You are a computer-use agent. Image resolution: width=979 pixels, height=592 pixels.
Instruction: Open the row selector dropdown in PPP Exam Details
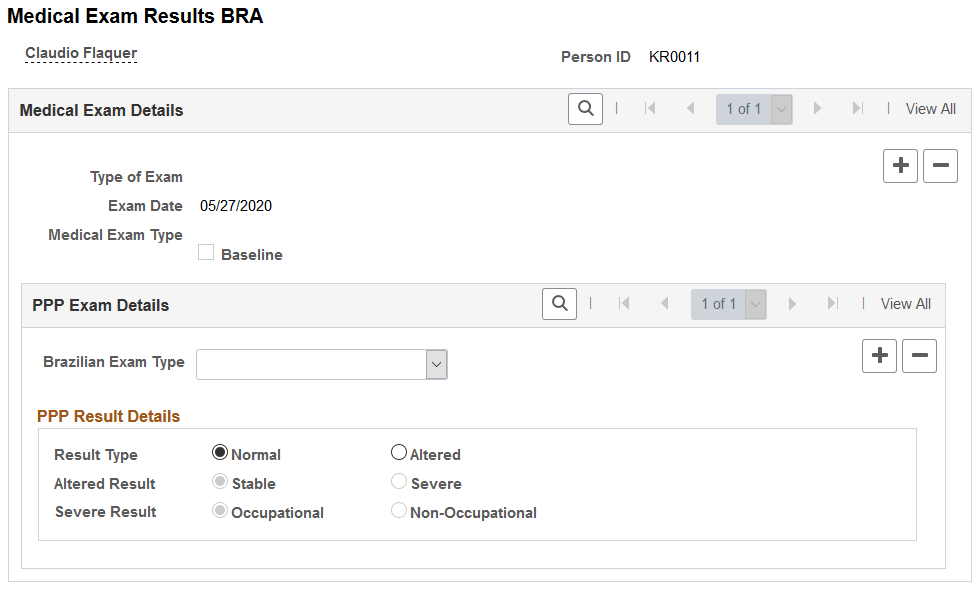(757, 303)
